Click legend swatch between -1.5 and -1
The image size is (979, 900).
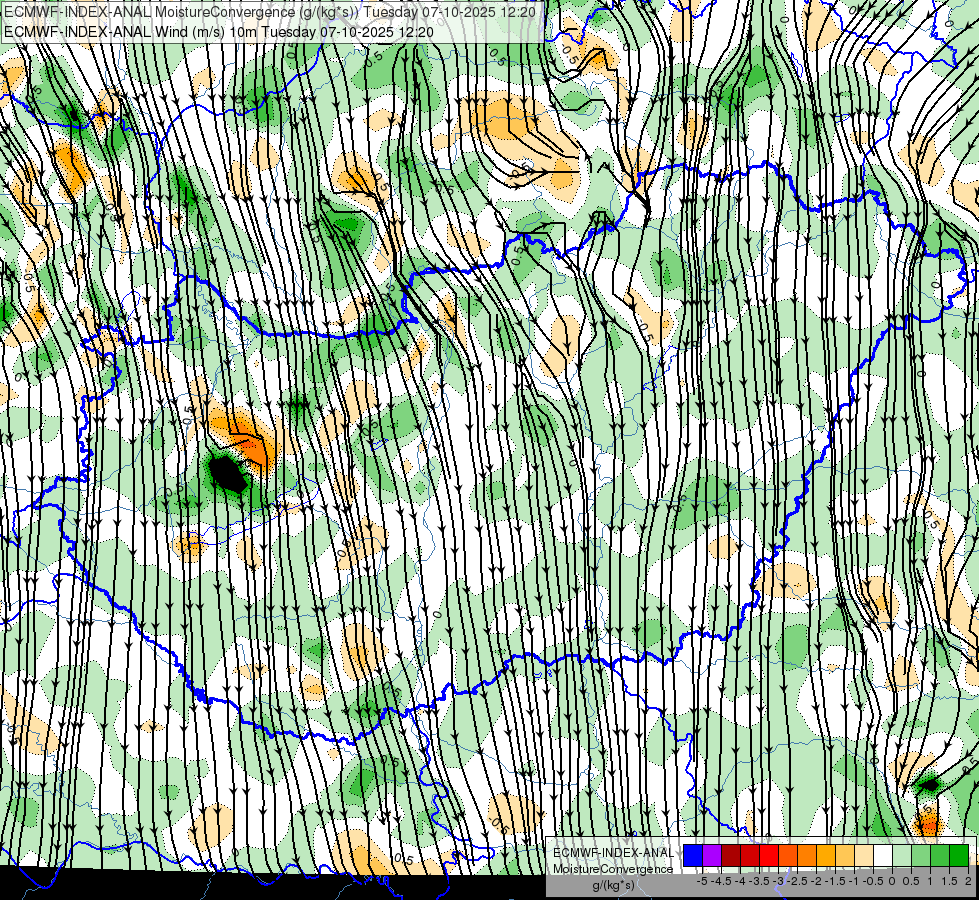click(x=845, y=855)
